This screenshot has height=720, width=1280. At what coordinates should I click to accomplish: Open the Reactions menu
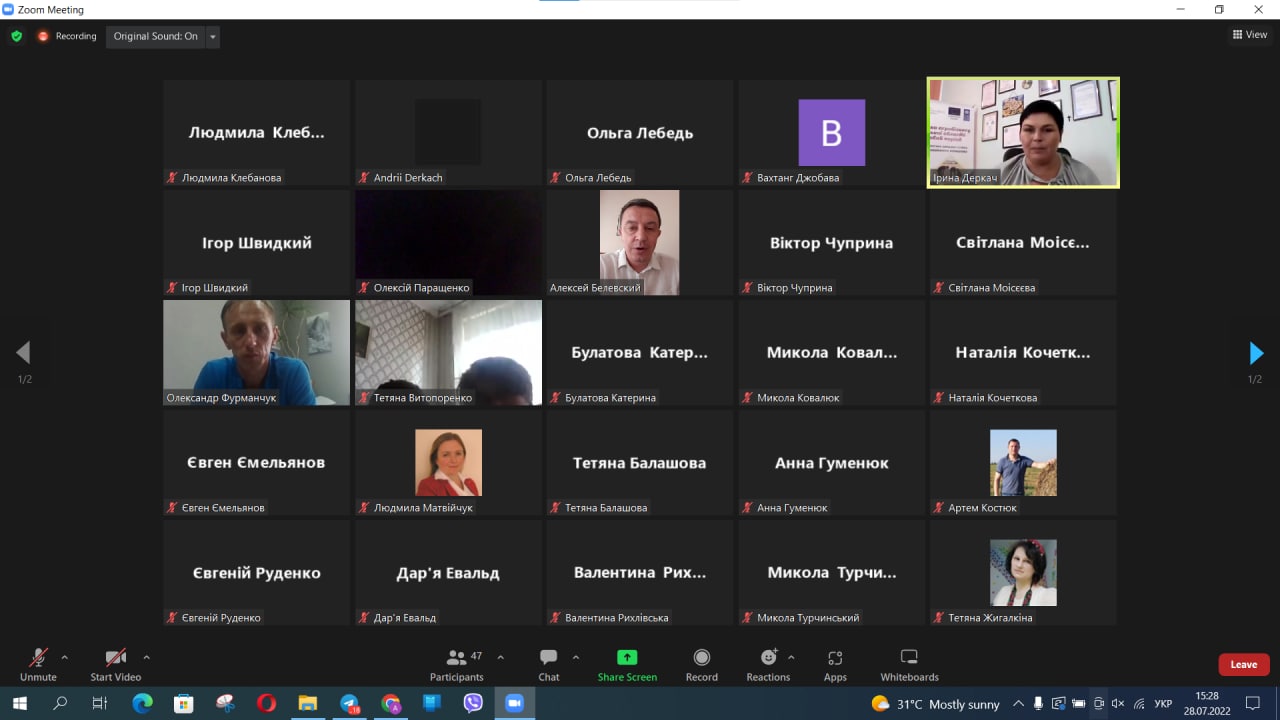point(768,664)
